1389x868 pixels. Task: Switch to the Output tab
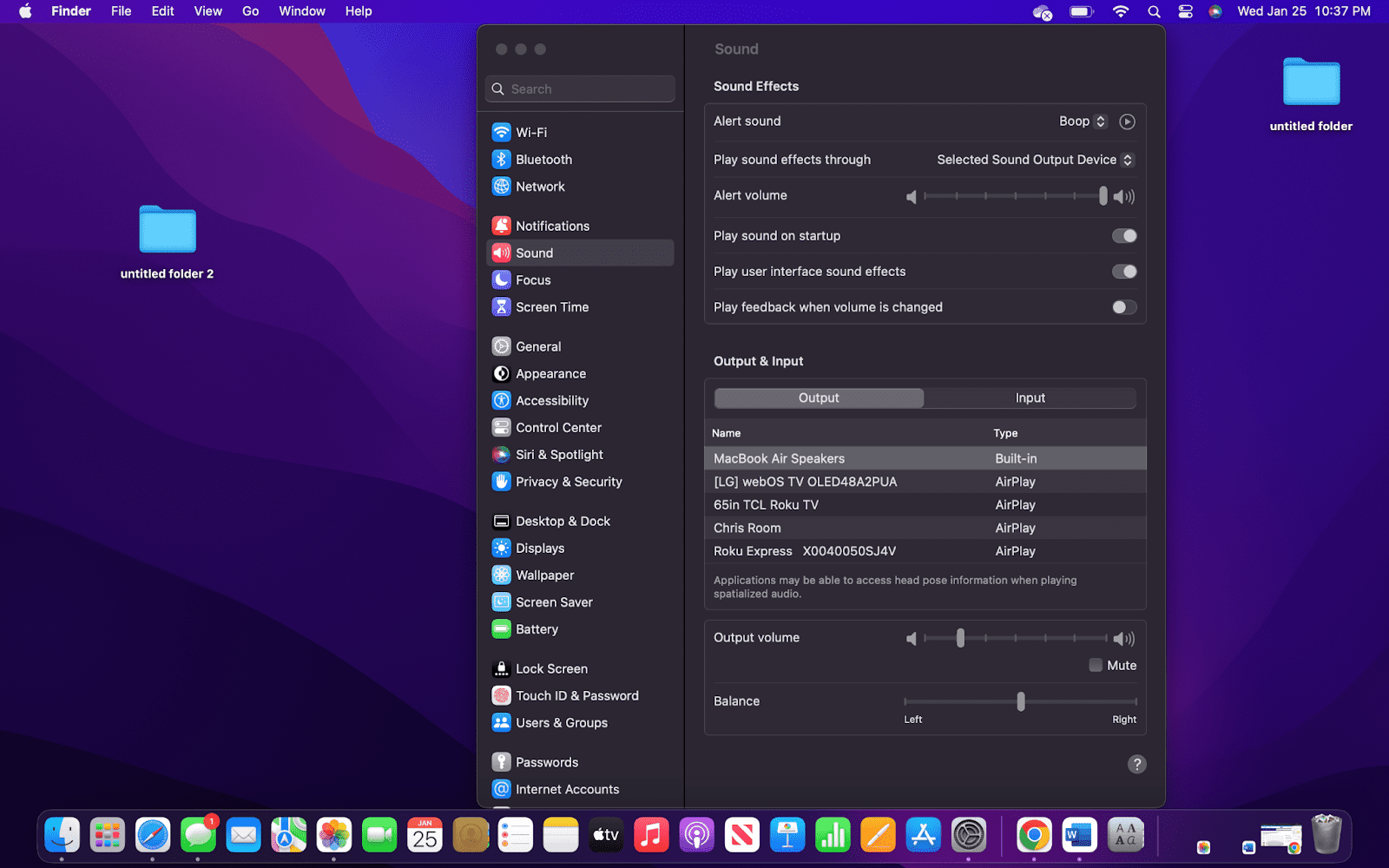tap(819, 398)
